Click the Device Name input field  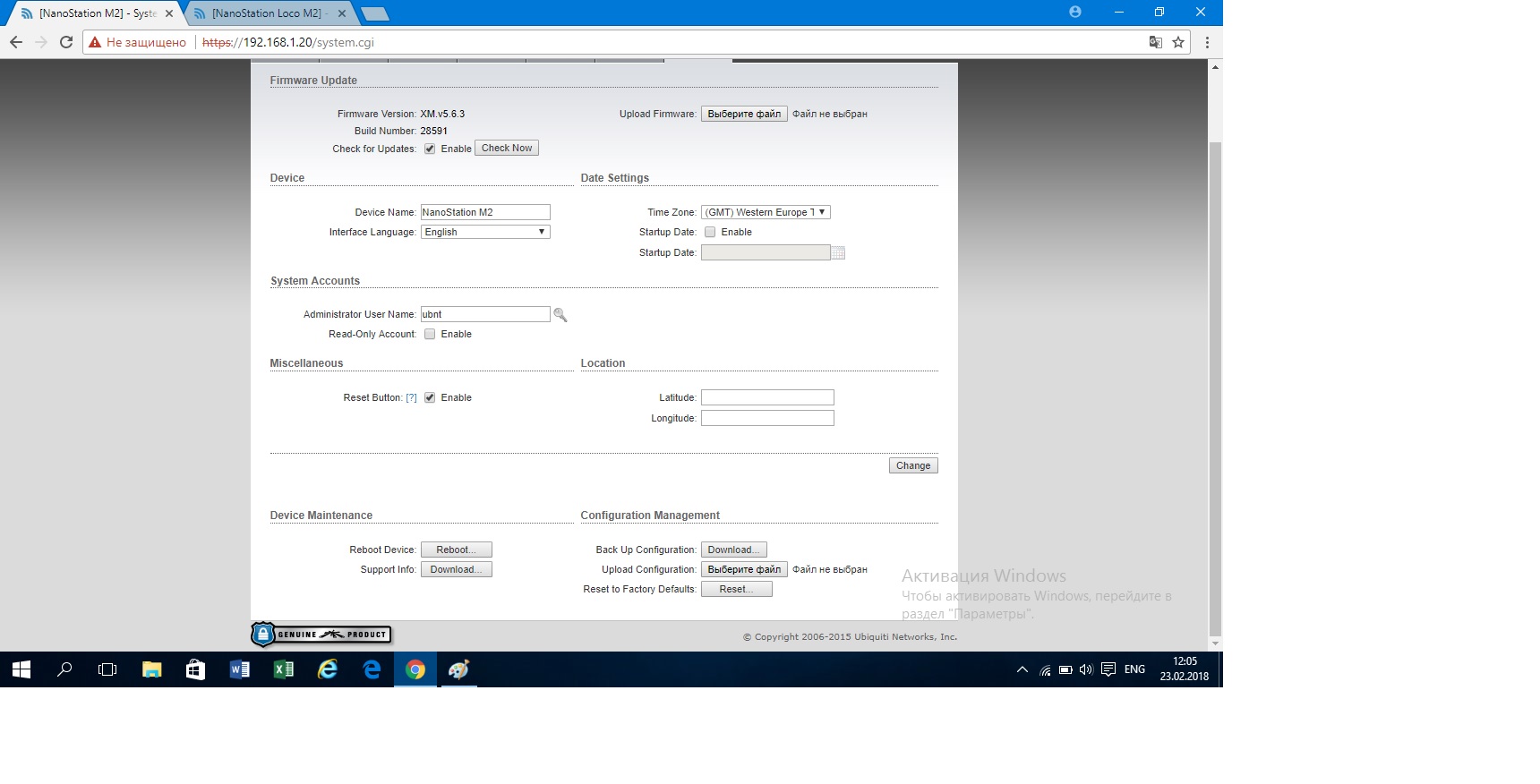[485, 212]
